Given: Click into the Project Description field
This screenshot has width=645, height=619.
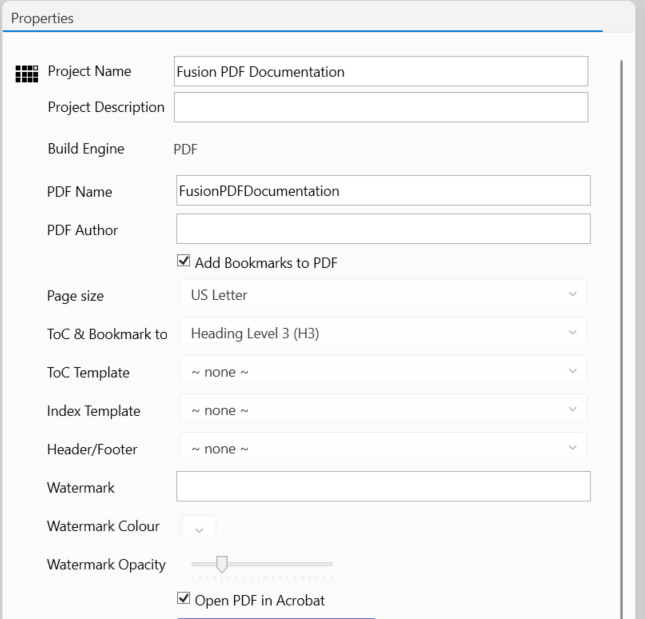Looking at the screenshot, I should click(380, 107).
